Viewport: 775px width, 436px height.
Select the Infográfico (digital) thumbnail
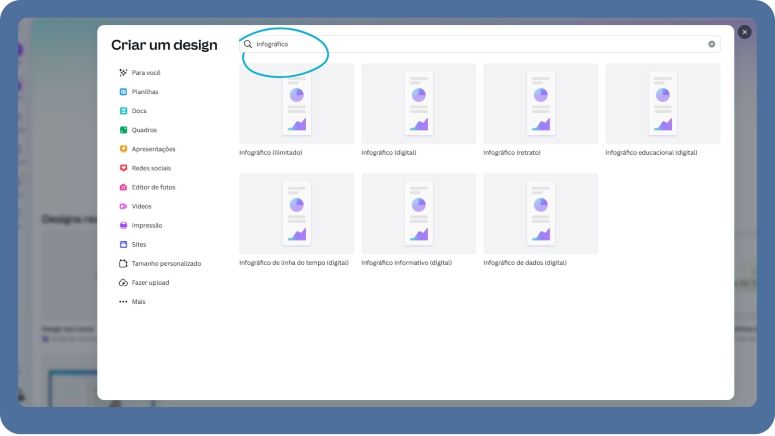tap(419, 104)
